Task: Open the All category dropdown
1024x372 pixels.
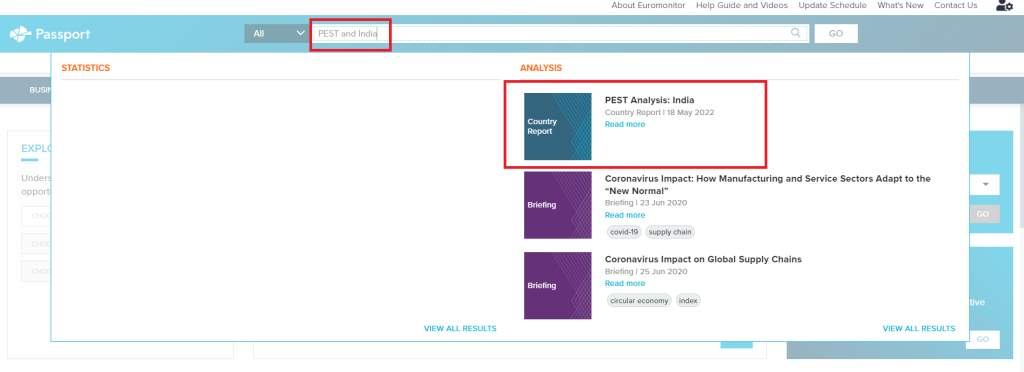Action: tap(277, 33)
